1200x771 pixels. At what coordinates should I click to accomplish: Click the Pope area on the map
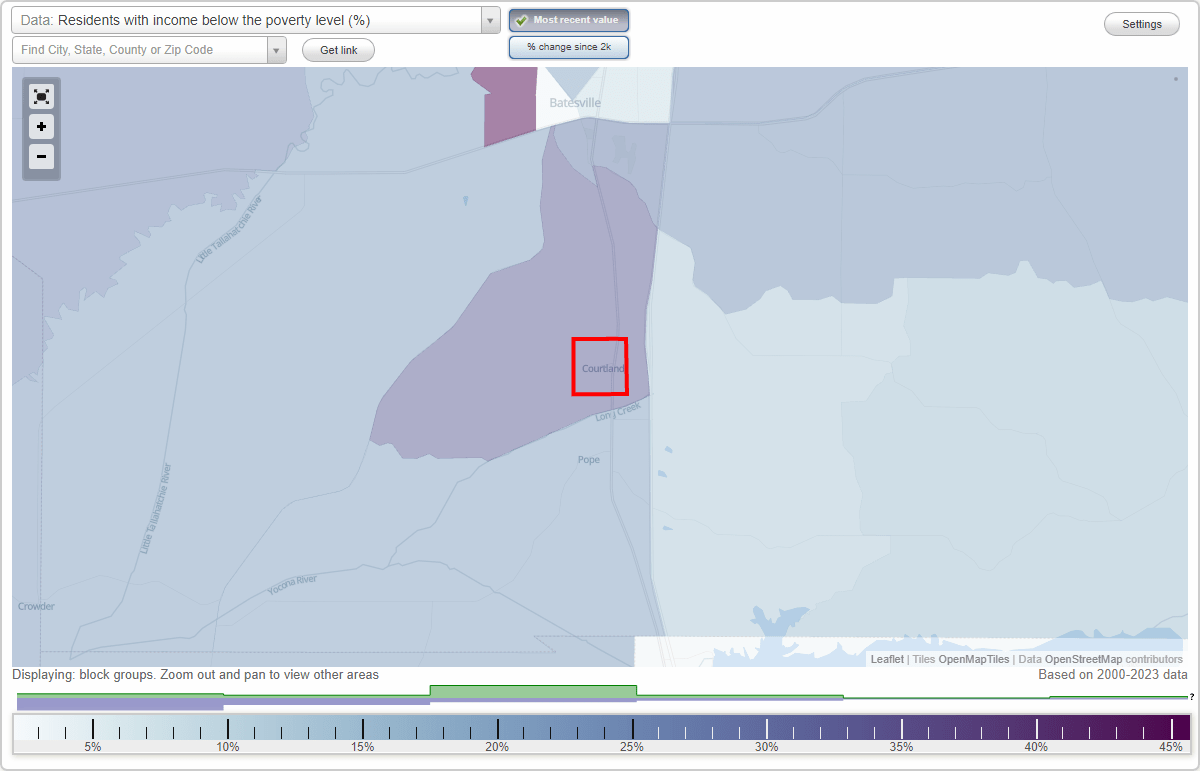coord(588,459)
